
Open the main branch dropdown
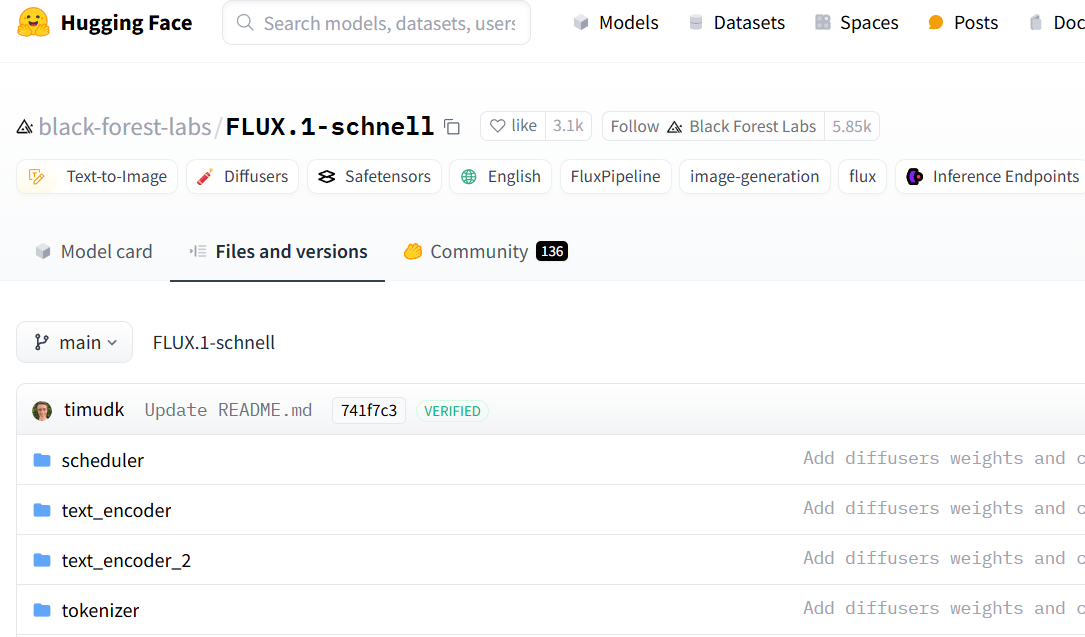coord(75,342)
